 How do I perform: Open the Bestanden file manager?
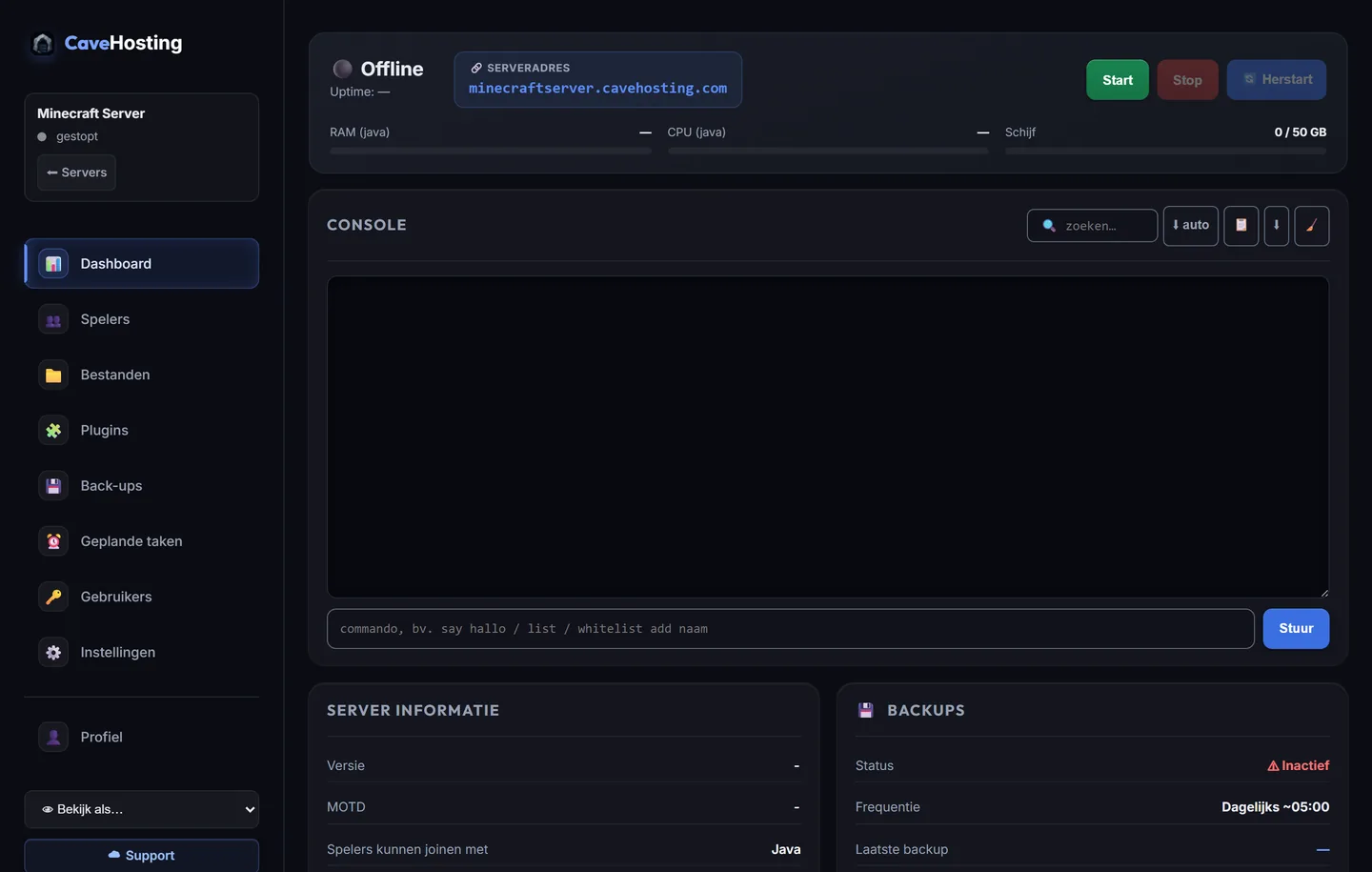[x=141, y=375]
